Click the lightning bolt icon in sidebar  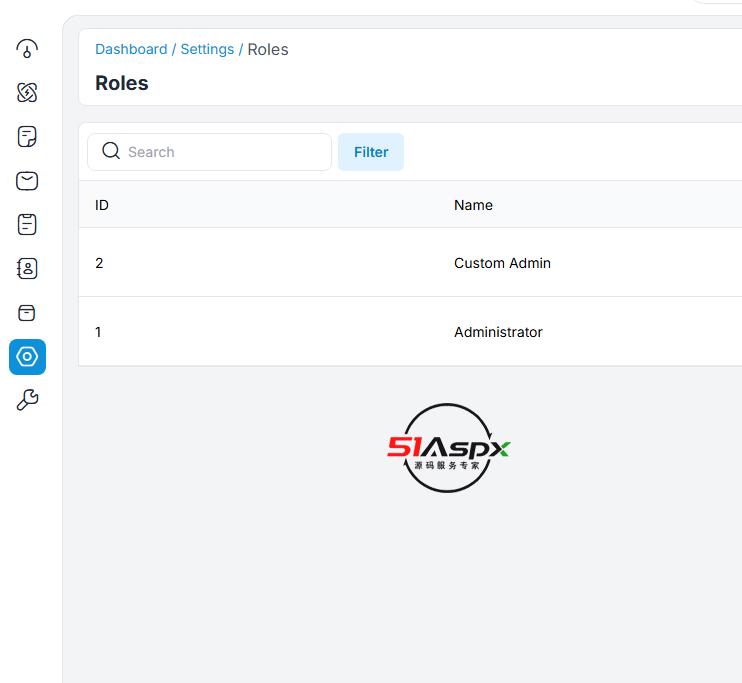[x=27, y=92]
